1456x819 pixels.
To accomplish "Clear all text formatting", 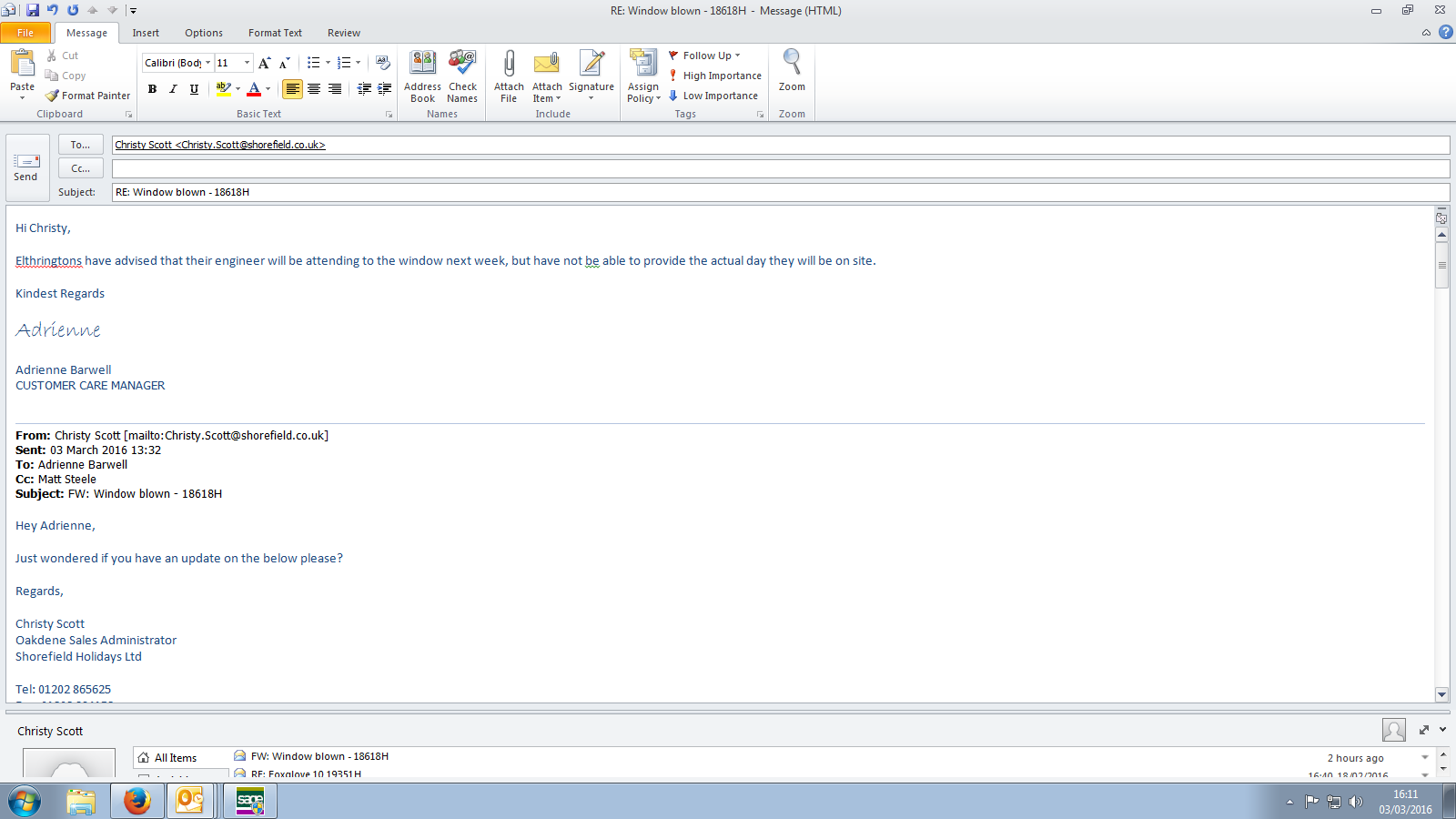I will 383,63.
